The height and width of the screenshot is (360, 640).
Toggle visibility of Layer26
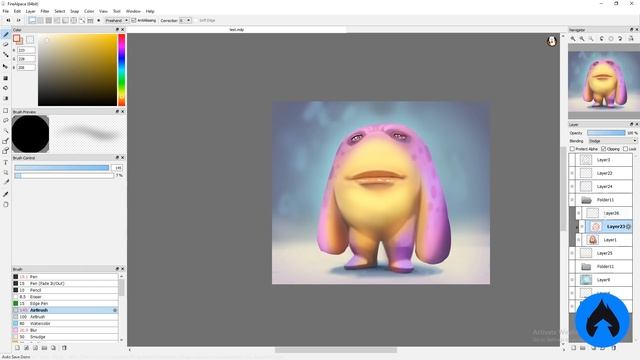(578, 213)
